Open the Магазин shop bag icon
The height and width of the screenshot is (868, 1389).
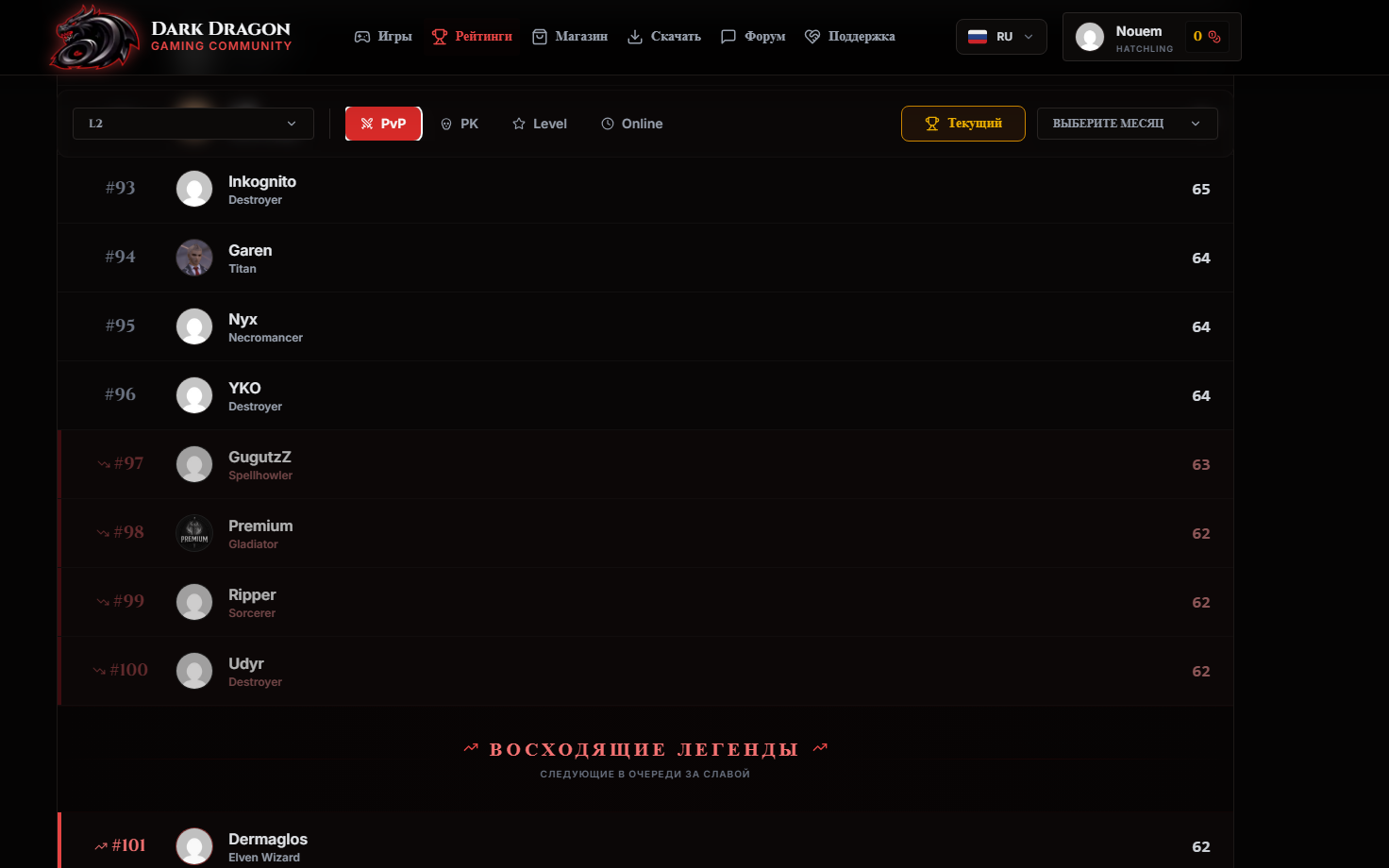pyautogui.click(x=540, y=37)
